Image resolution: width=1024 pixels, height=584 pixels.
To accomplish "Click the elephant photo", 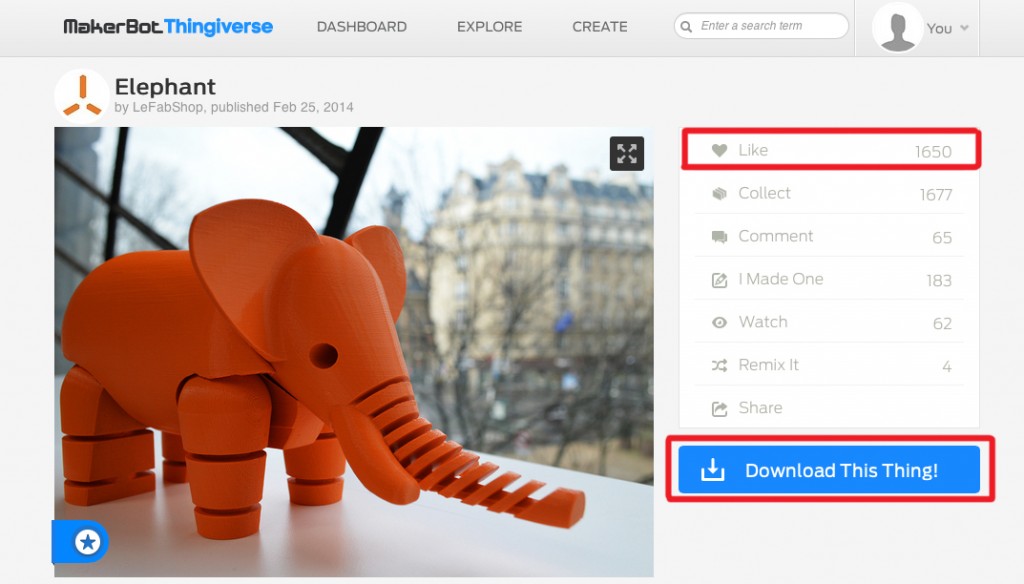I will coord(353,351).
